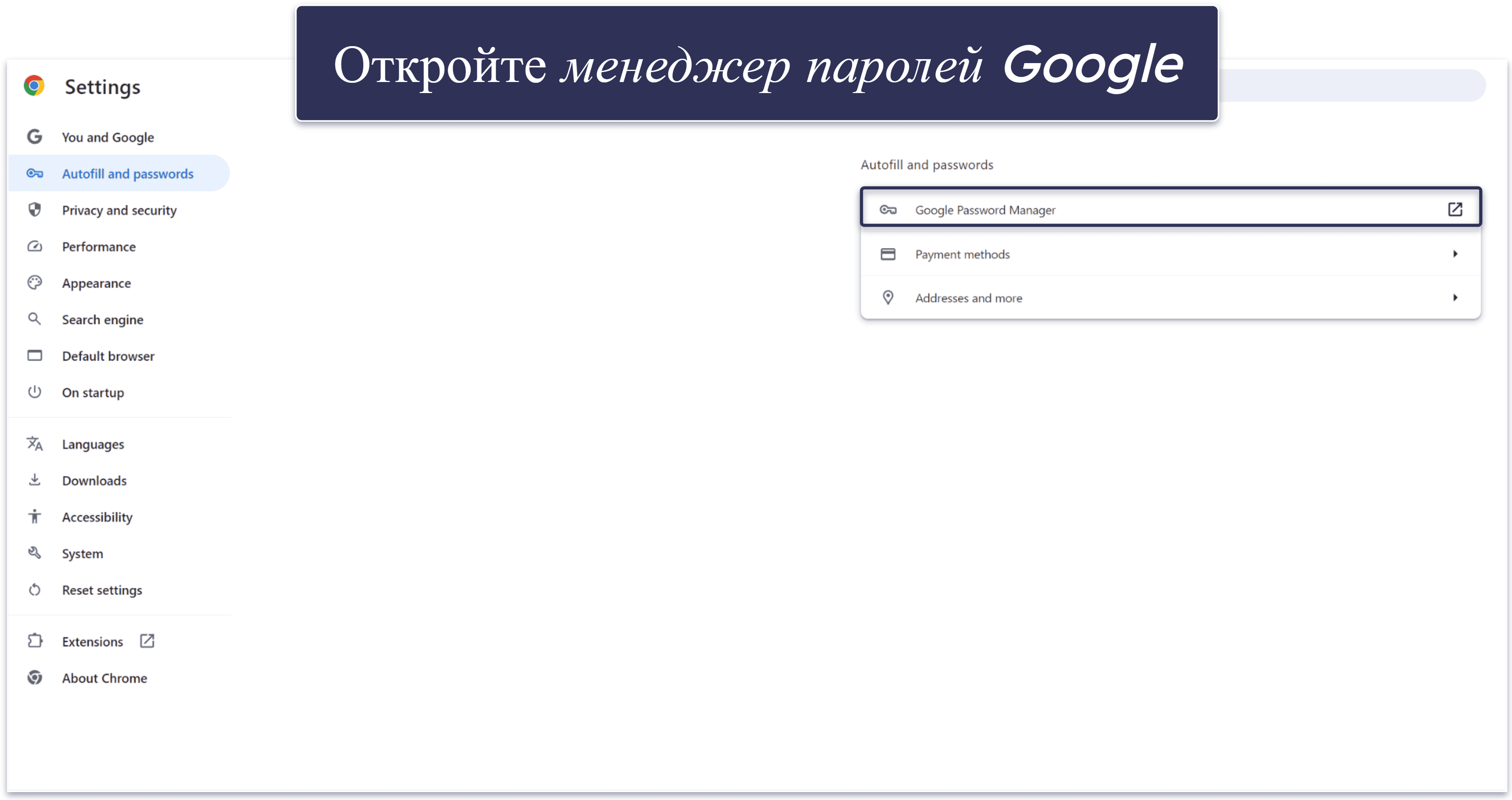Image resolution: width=1512 pixels, height=800 pixels.
Task: Click the Autofill and passwords heading
Action: tap(927, 165)
